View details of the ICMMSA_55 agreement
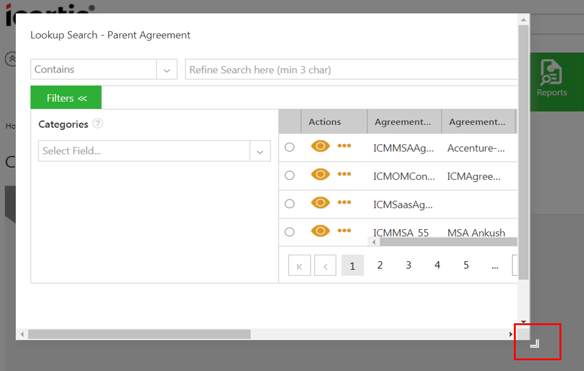 click(x=320, y=231)
